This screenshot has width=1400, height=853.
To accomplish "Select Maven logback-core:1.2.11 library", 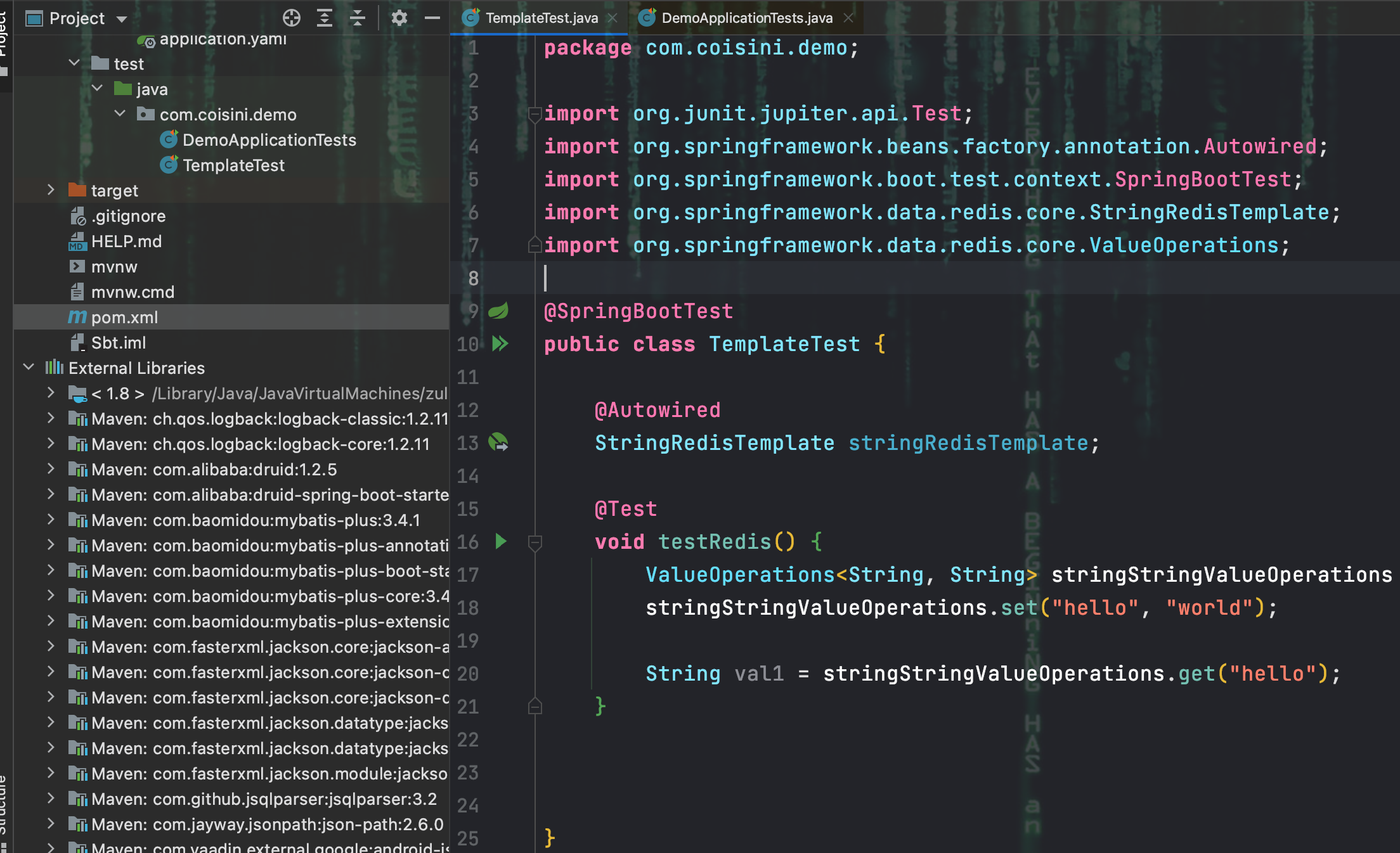I will click(261, 444).
